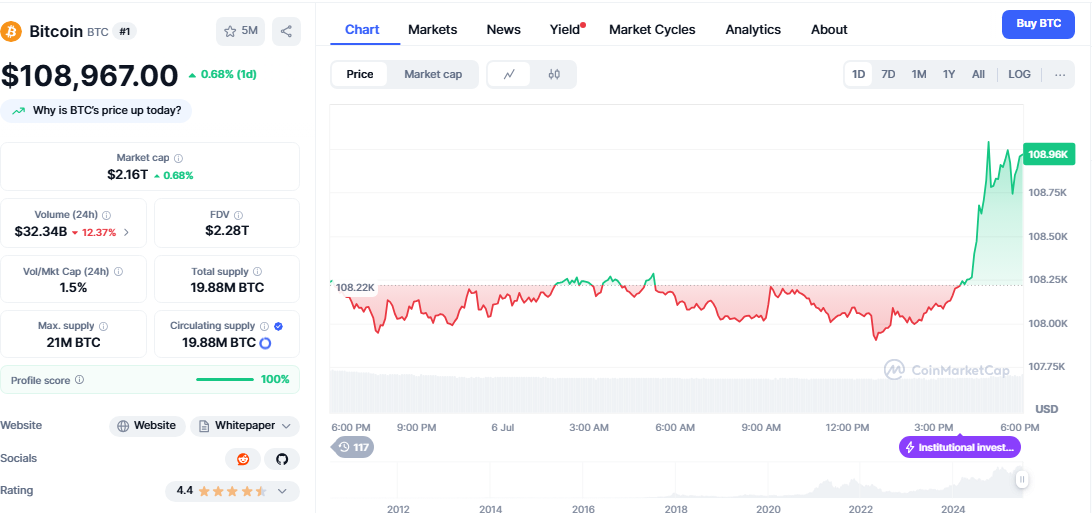Image resolution: width=1092 pixels, height=513 pixels.
Task: Click the Circulating supply info icon
Action: (264, 326)
